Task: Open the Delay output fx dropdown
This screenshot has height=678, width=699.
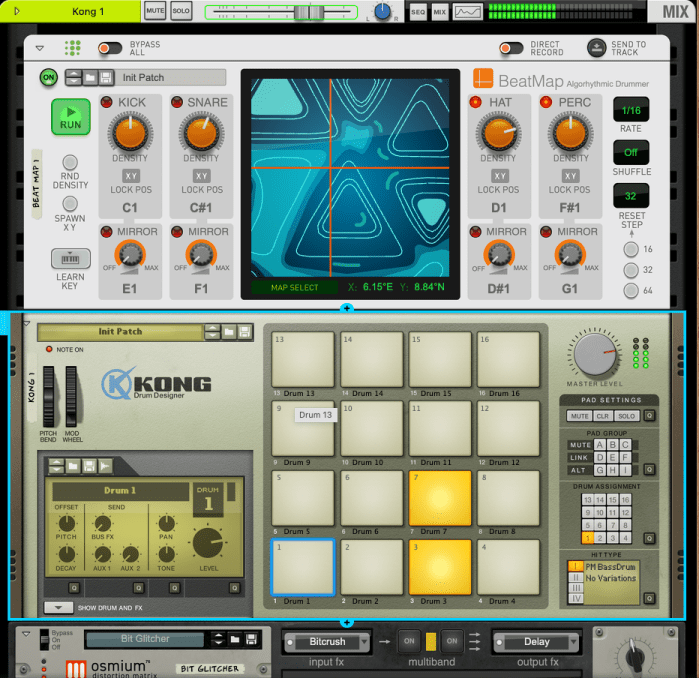Action: pos(536,641)
